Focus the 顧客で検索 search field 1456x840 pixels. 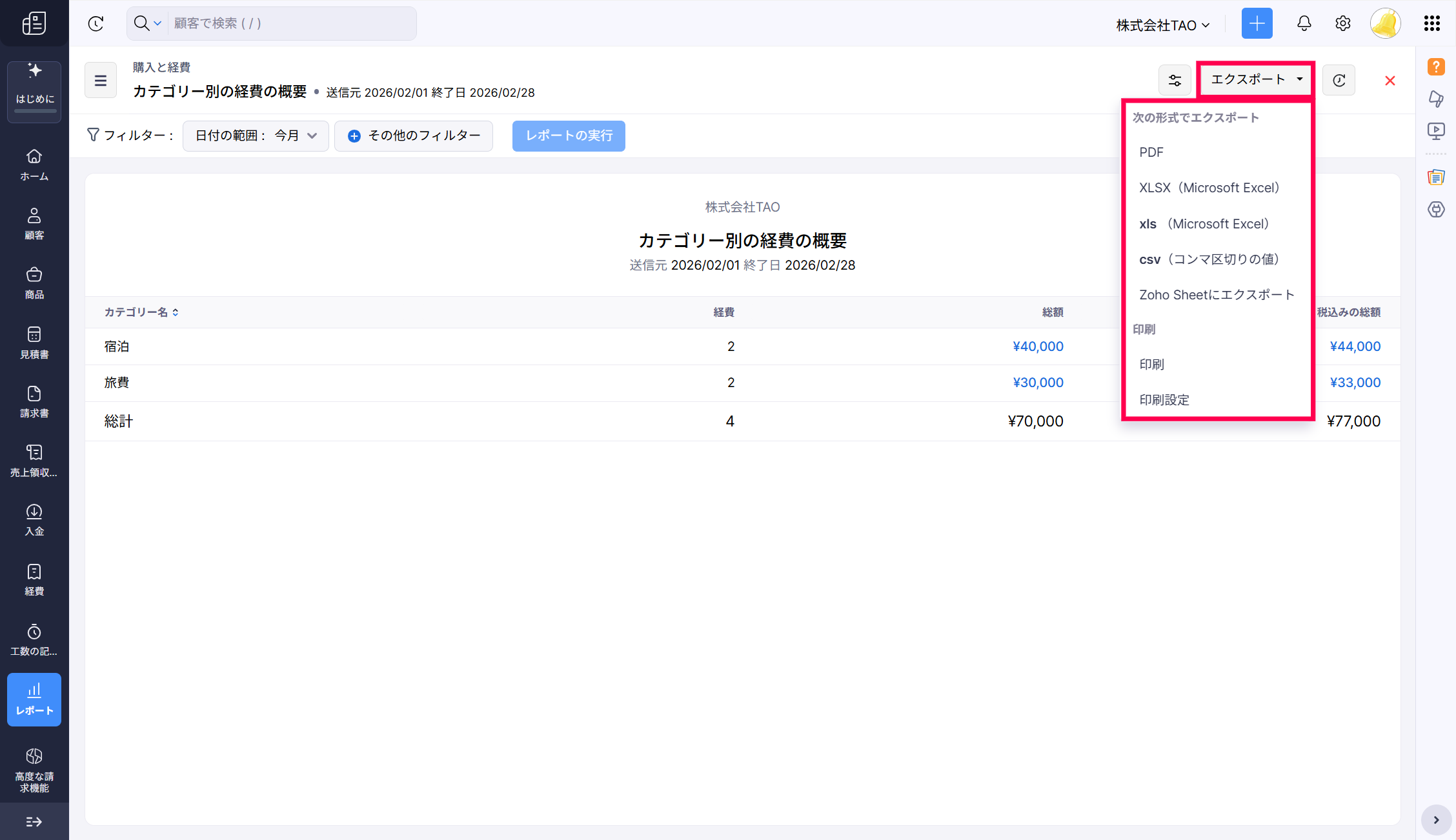coord(290,24)
